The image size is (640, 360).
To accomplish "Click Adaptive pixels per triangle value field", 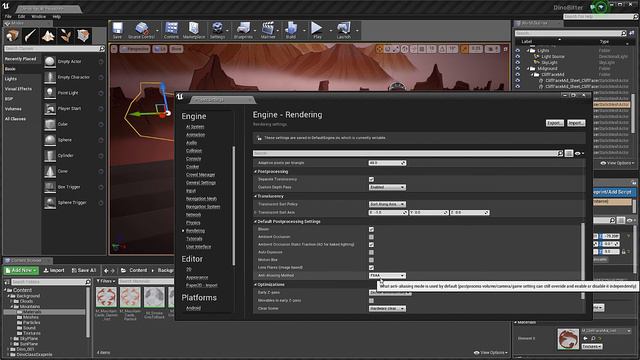I will click(x=387, y=163).
